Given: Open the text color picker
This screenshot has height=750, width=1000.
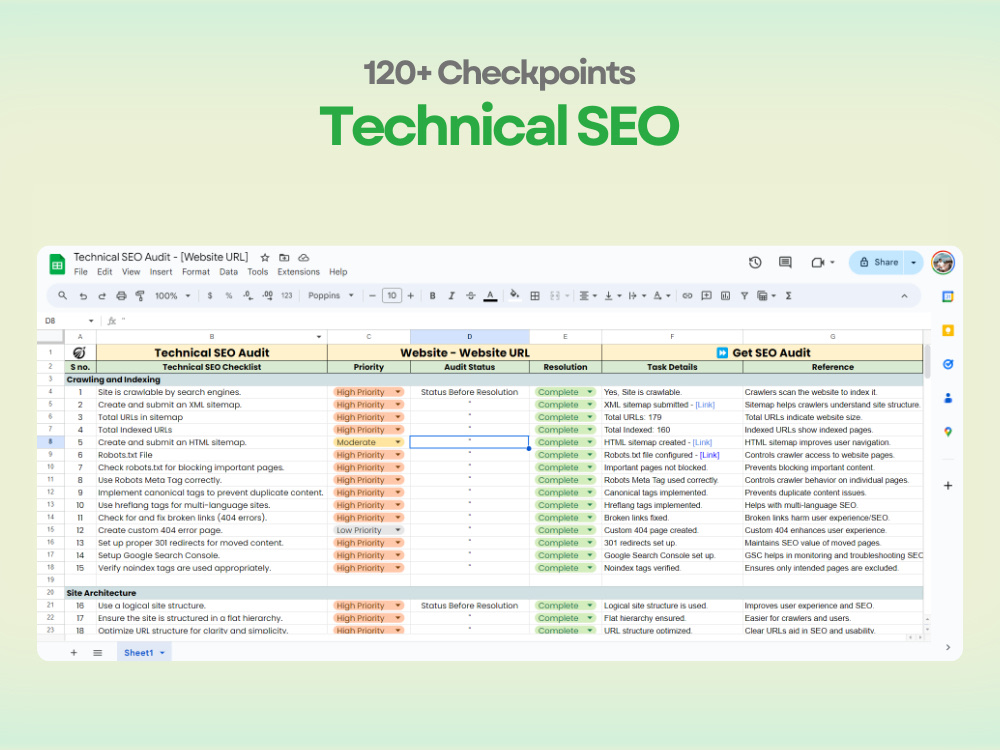Looking at the screenshot, I should [x=490, y=296].
